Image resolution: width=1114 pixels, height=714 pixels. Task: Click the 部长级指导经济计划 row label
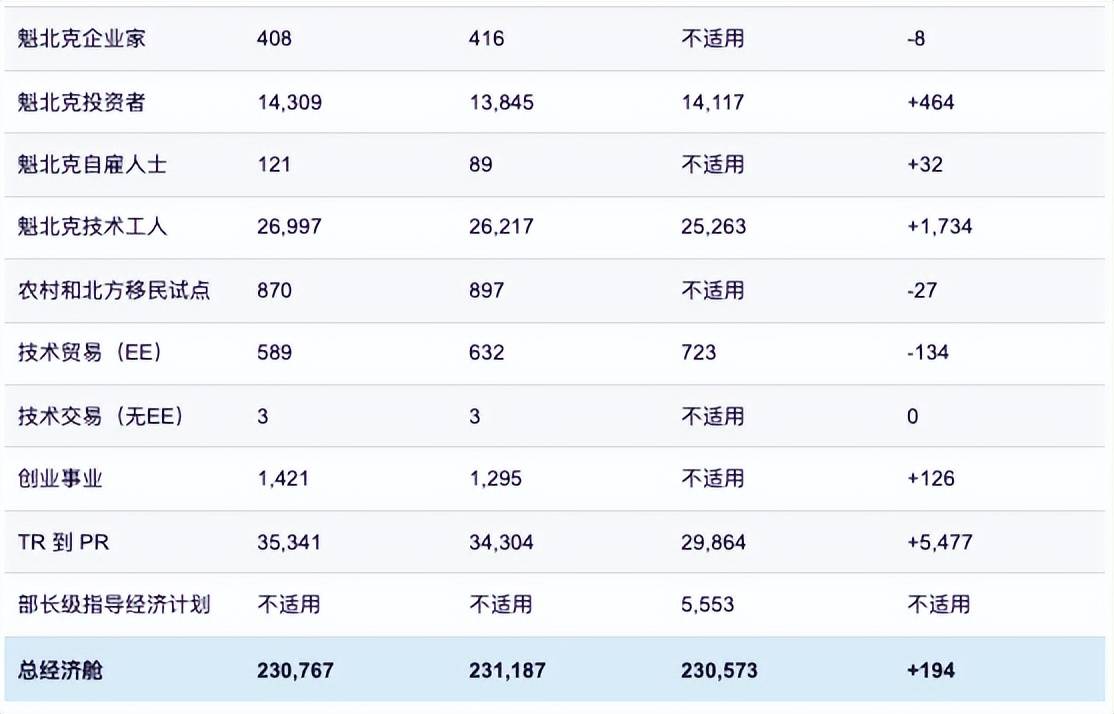click(x=114, y=605)
